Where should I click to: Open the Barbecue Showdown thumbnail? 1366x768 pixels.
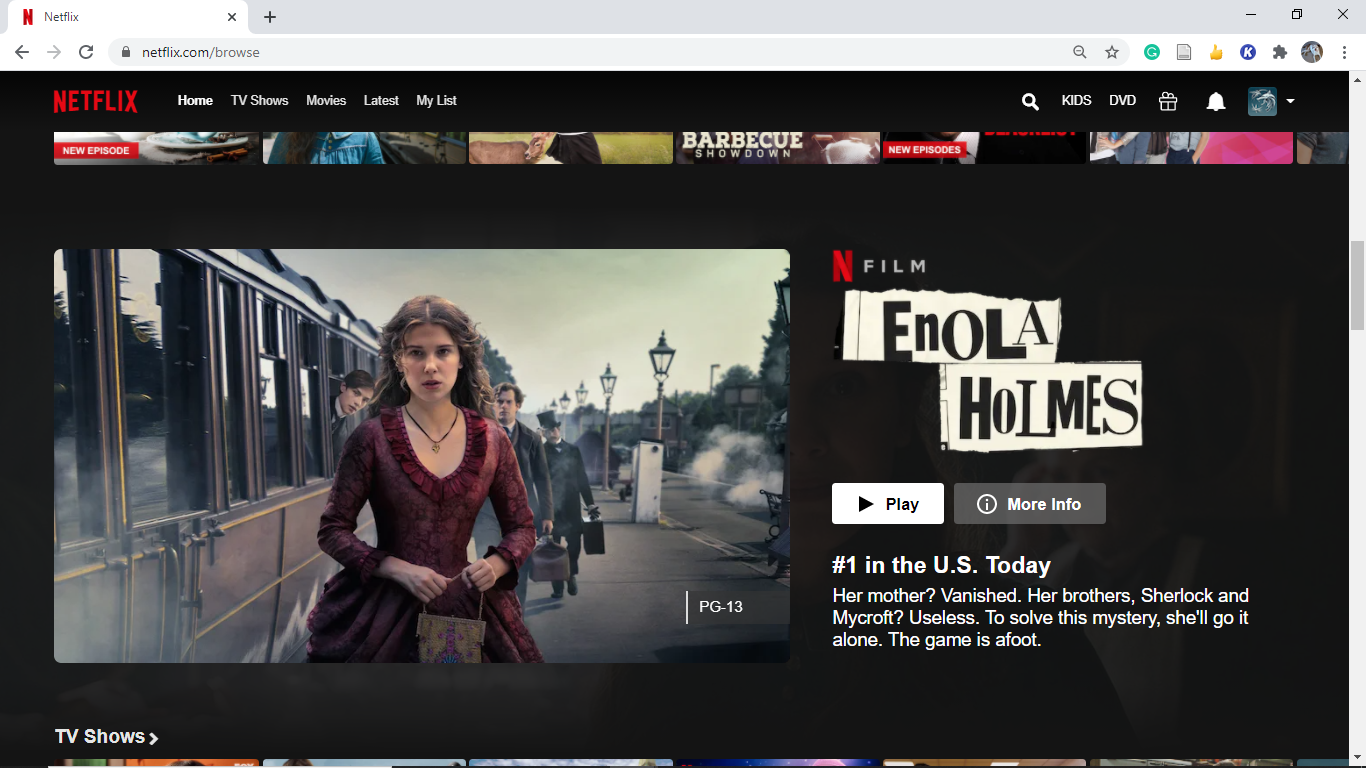(x=777, y=147)
